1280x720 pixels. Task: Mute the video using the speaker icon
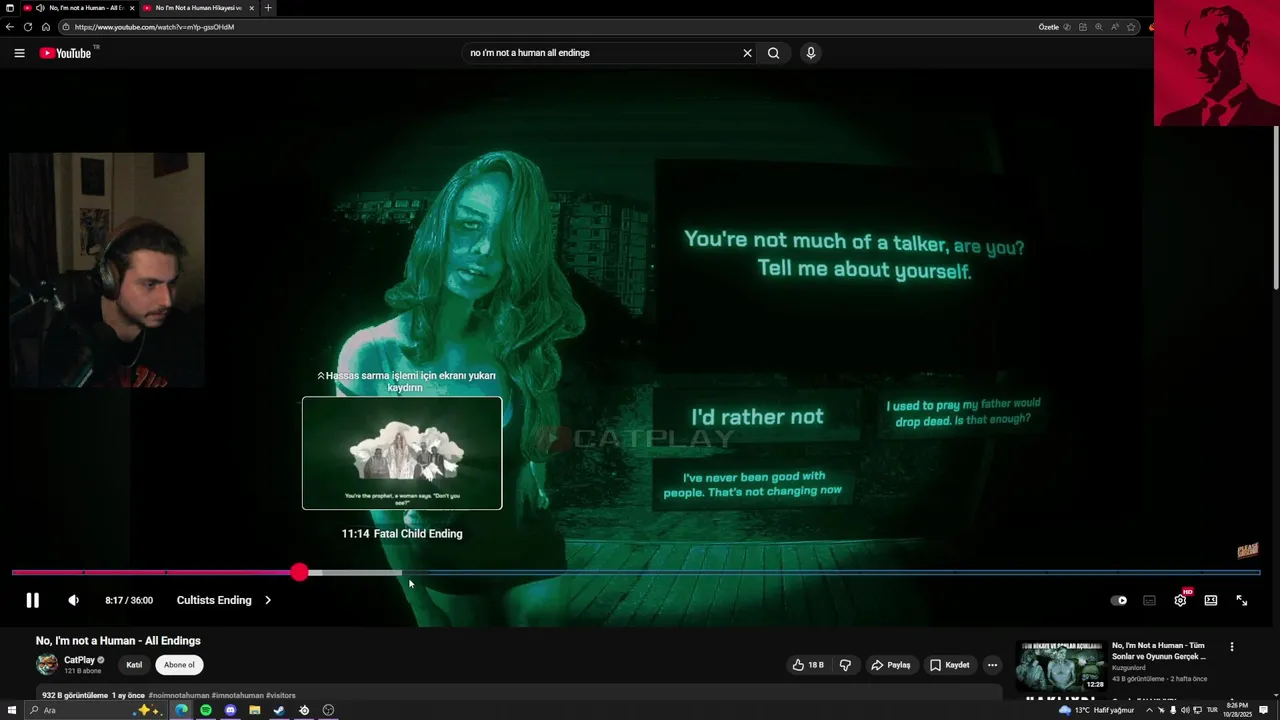coord(73,600)
